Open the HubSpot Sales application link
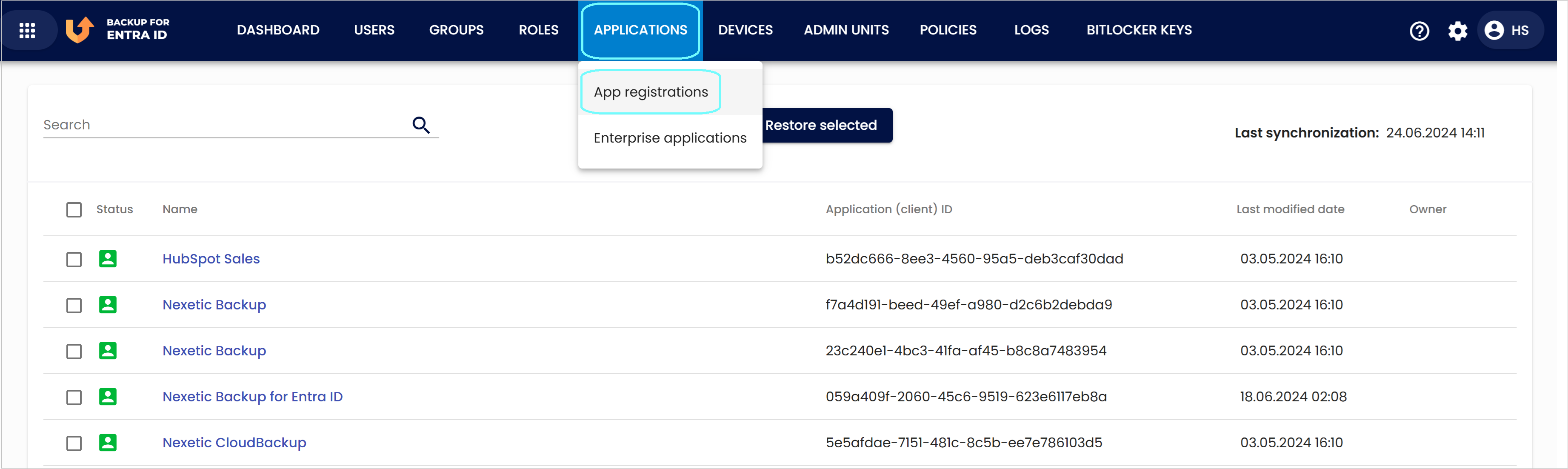Viewport: 1568px width, 469px height. click(211, 259)
